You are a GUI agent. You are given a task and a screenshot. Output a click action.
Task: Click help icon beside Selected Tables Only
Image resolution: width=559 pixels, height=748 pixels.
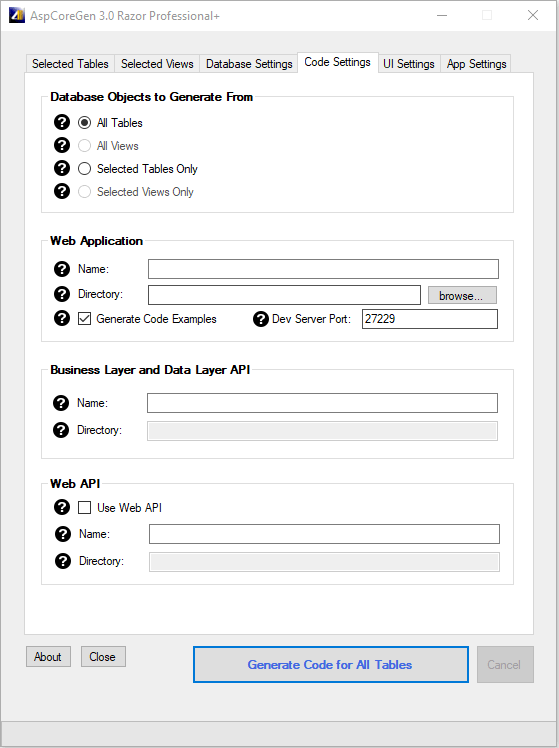[x=62, y=168]
